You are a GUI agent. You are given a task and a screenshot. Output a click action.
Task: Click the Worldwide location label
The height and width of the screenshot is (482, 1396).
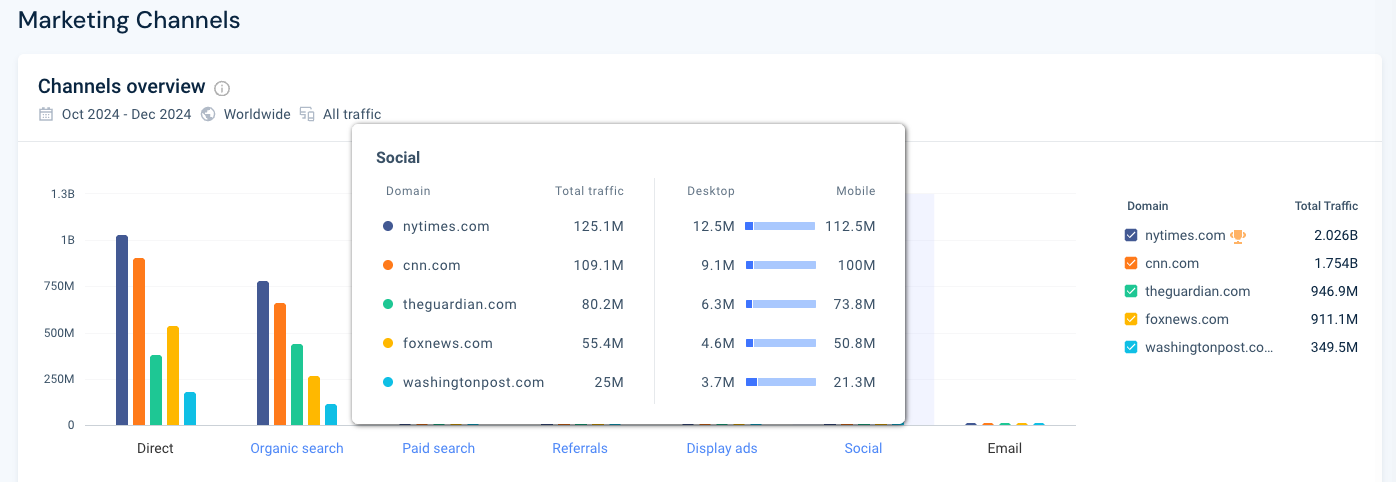pyautogui.click(x=257, y=114)
